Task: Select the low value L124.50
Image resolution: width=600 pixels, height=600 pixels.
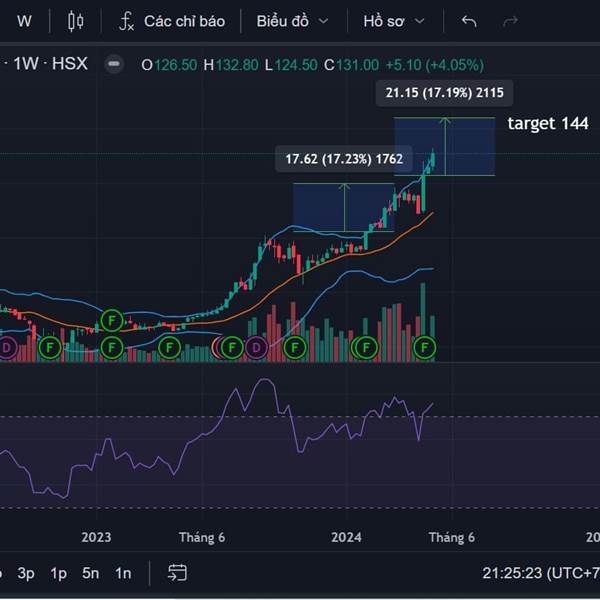Action: pyautogui.click(x=291, y=65)
